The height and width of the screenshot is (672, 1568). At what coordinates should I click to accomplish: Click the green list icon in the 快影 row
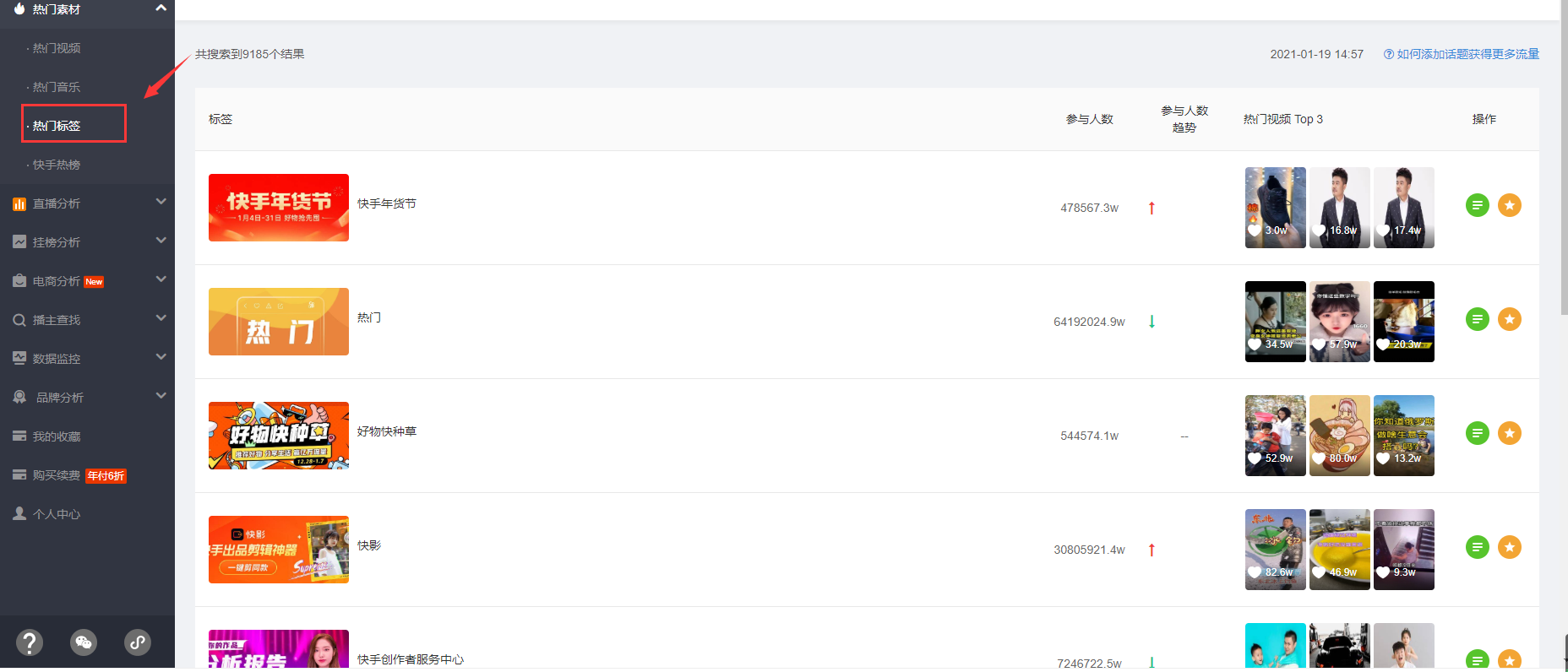(x=1477, y=547)
